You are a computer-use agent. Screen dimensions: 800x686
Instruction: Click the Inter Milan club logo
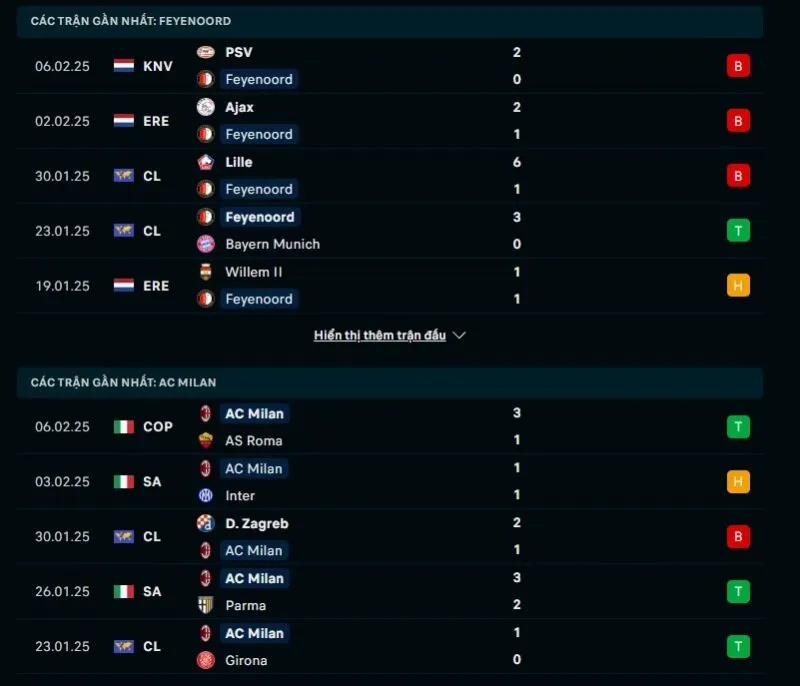click(x=207, y=495)
